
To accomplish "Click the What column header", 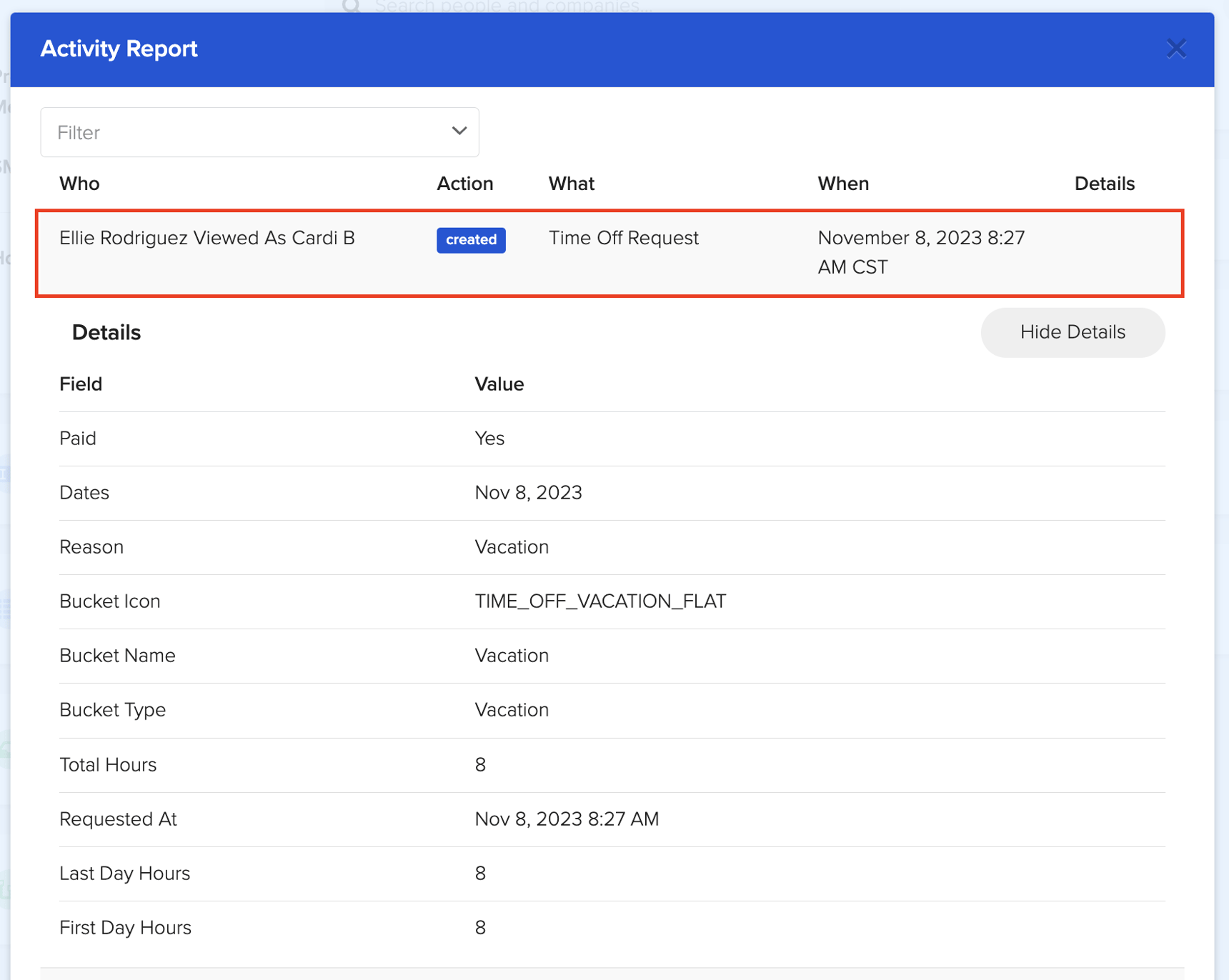I will click(571, 184).
